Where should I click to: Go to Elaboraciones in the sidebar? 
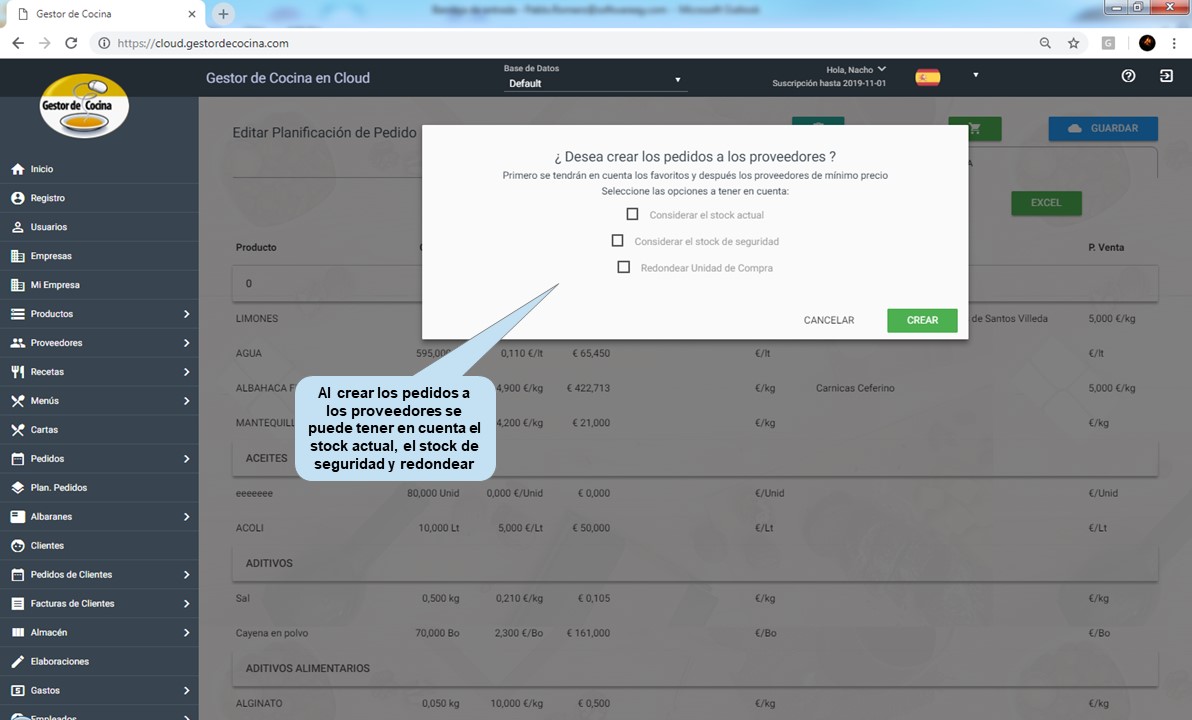pyautogui.click(x=59, y=662)
